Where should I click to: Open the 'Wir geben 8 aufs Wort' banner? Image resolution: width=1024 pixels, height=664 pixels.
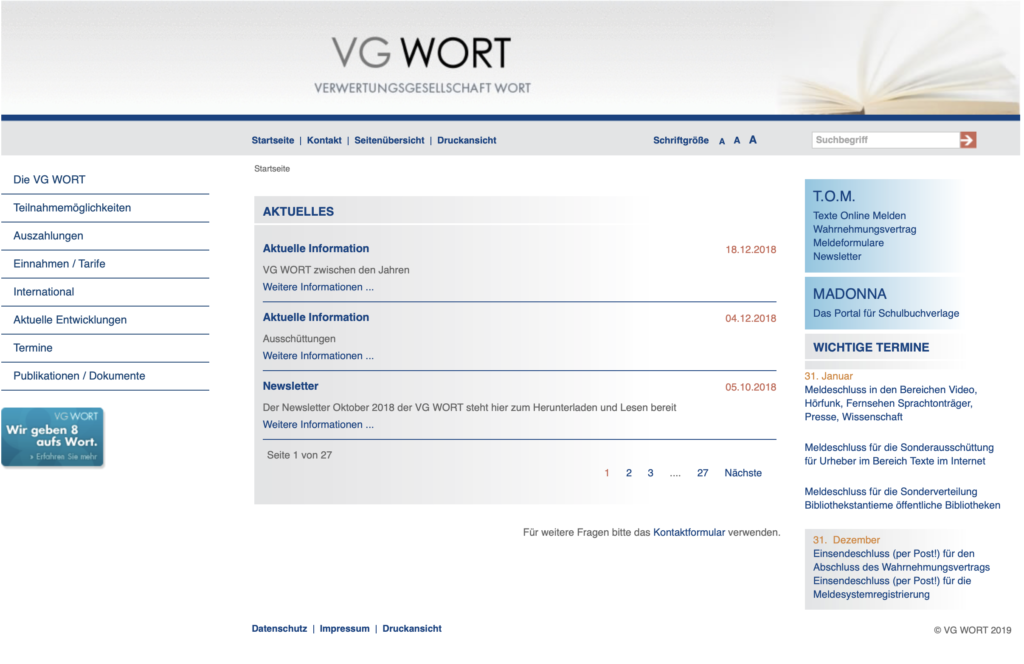click(x=52, y=437)
